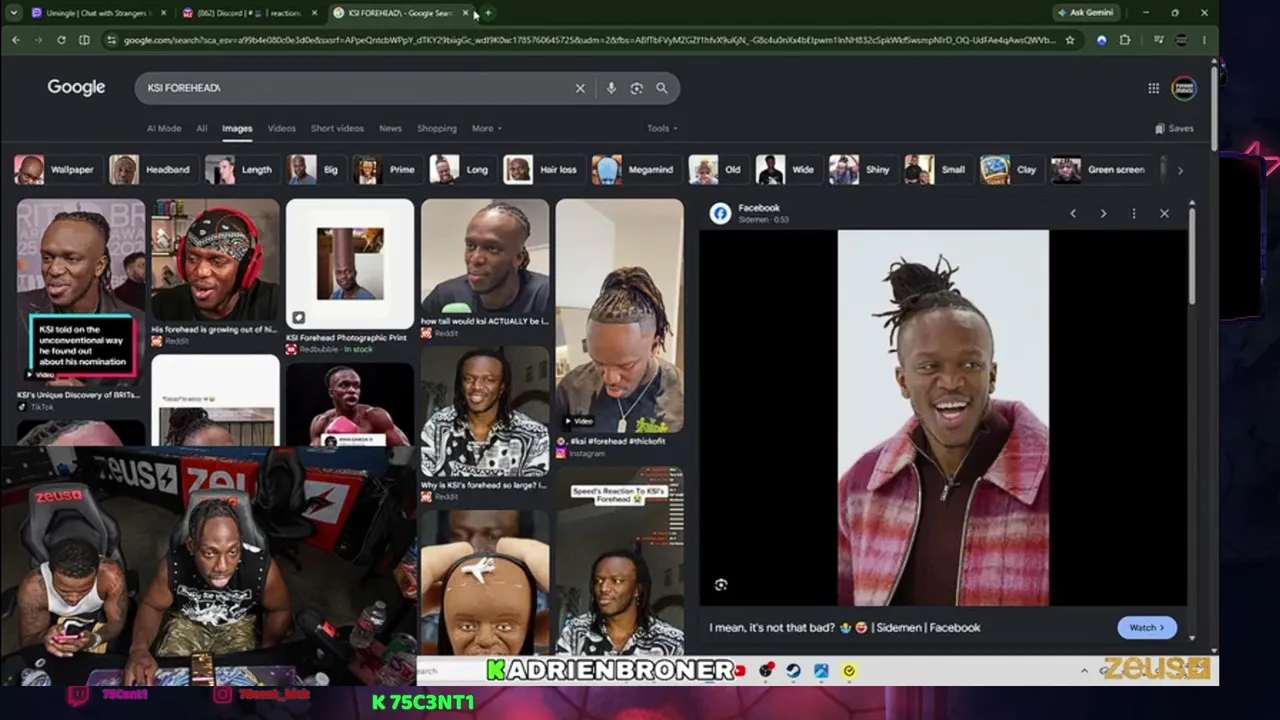Screen dimensions: 1280x720
Task: Open the 'Why is KSI's forehead so large' result
Action: (485, 425)
